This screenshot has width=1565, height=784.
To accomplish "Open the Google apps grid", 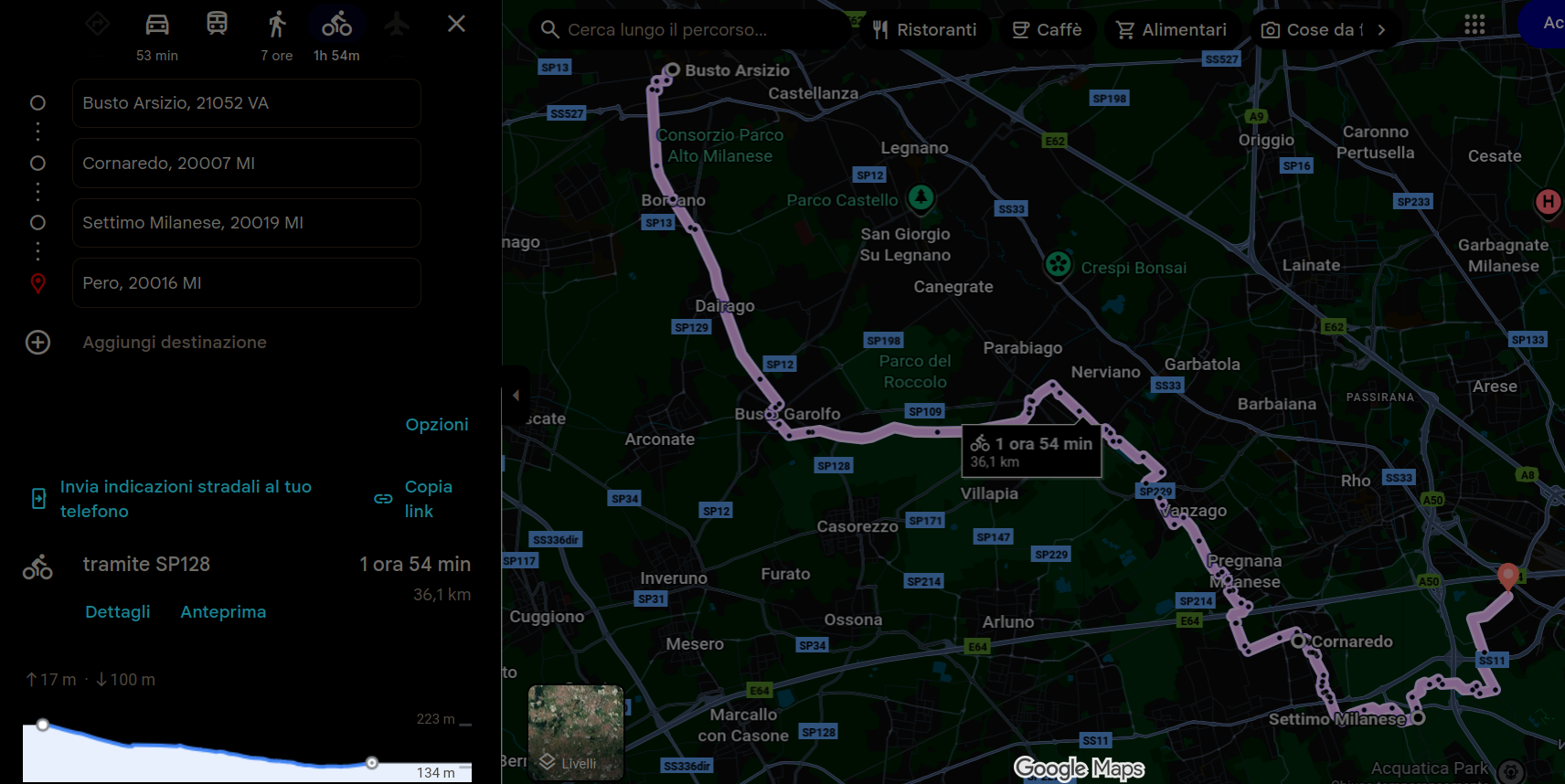I will point(1474,26).
